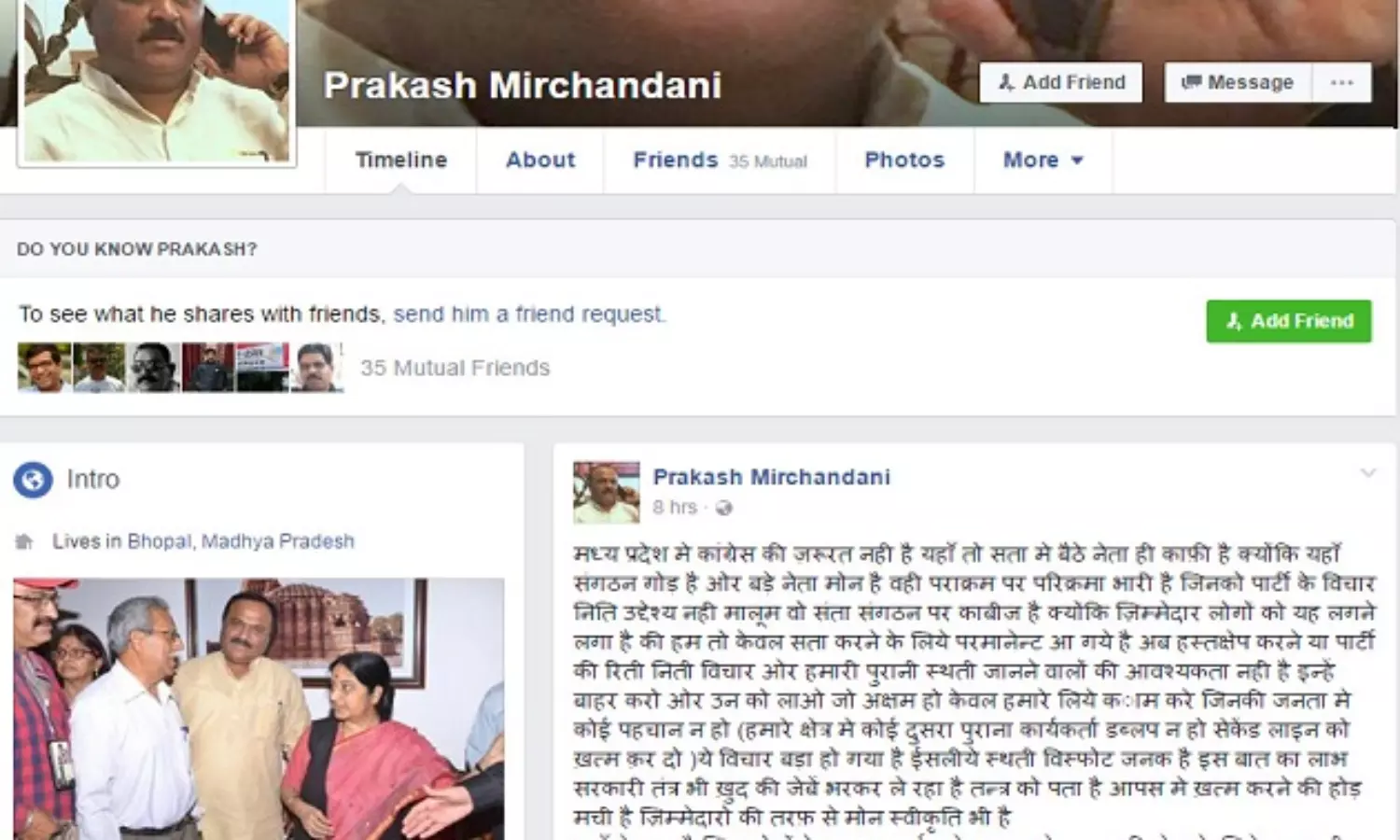The height and width of the screenshot is (840, 1400).
Task: Open the last mutual friend thumbnail
Action: (x=317, y=367)
